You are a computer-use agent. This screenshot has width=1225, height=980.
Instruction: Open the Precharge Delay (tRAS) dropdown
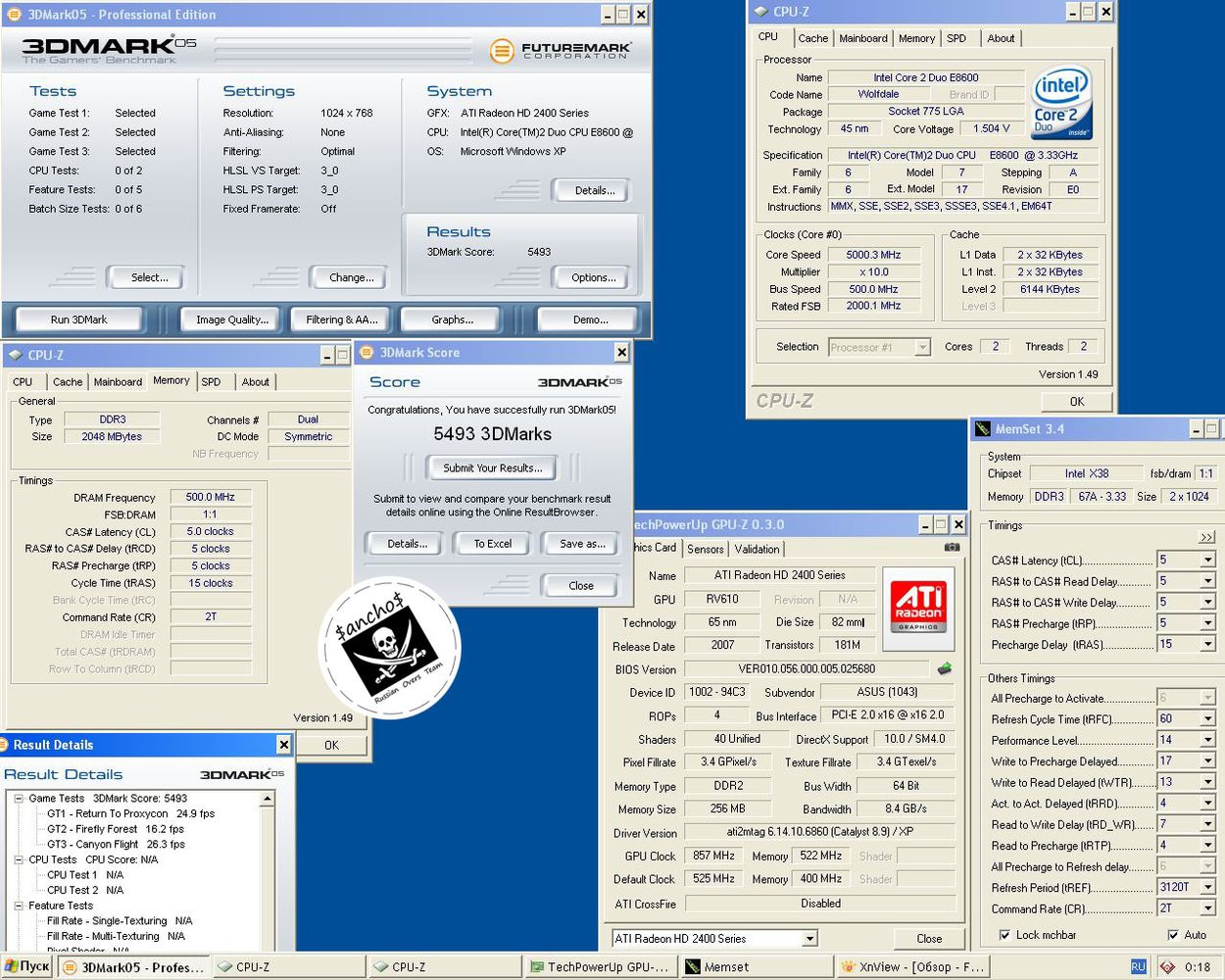[x=1208, y=644]
